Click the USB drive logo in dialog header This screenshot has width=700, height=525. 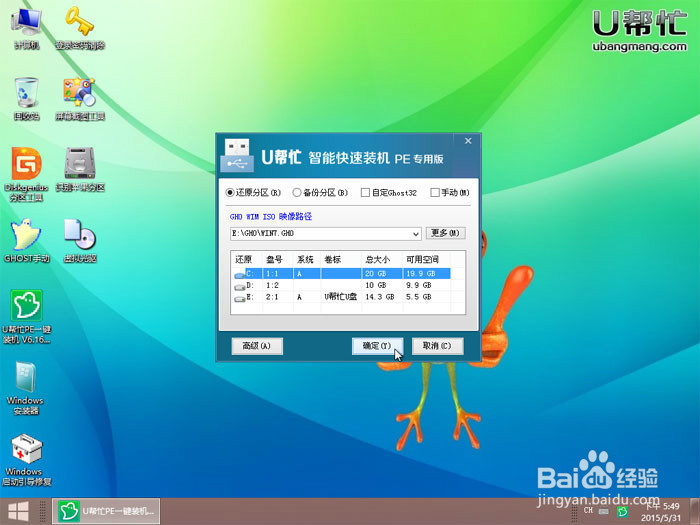[237, 155]
